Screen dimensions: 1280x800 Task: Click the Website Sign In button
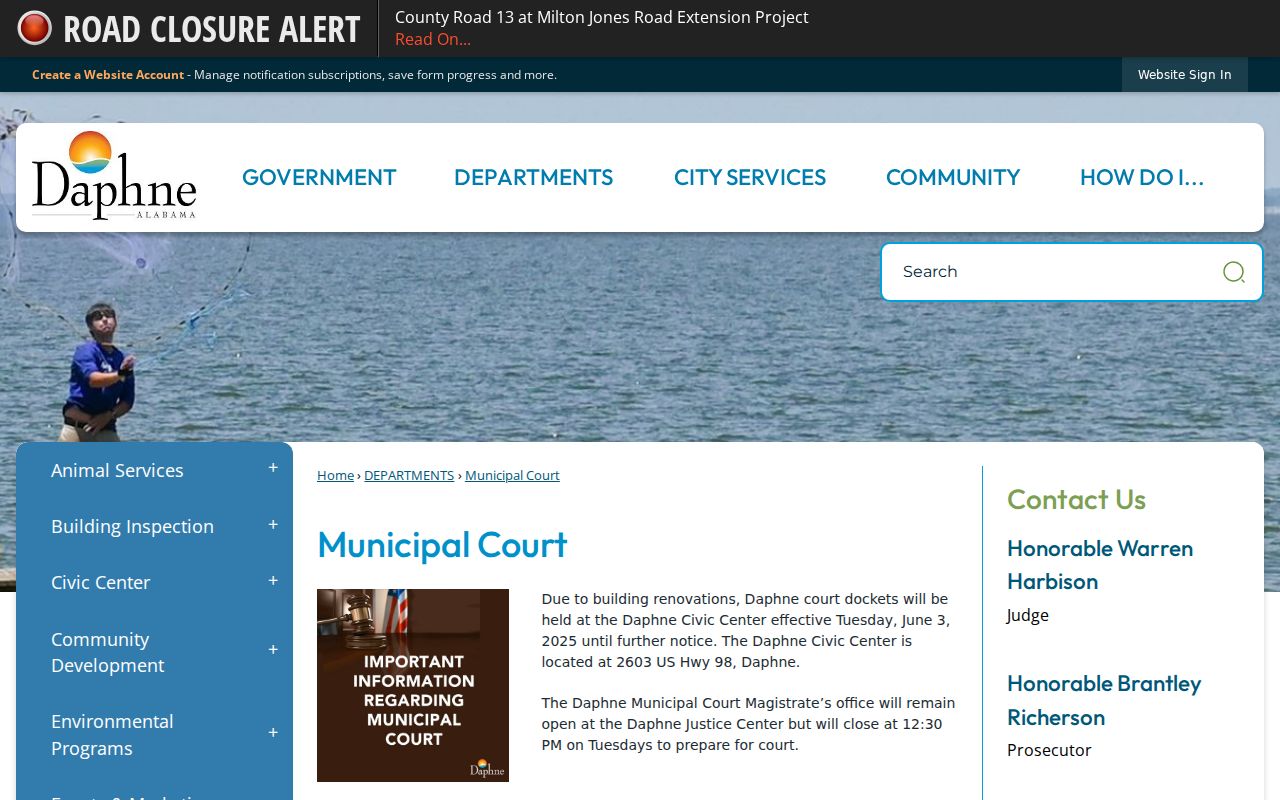pos(1185,74)
